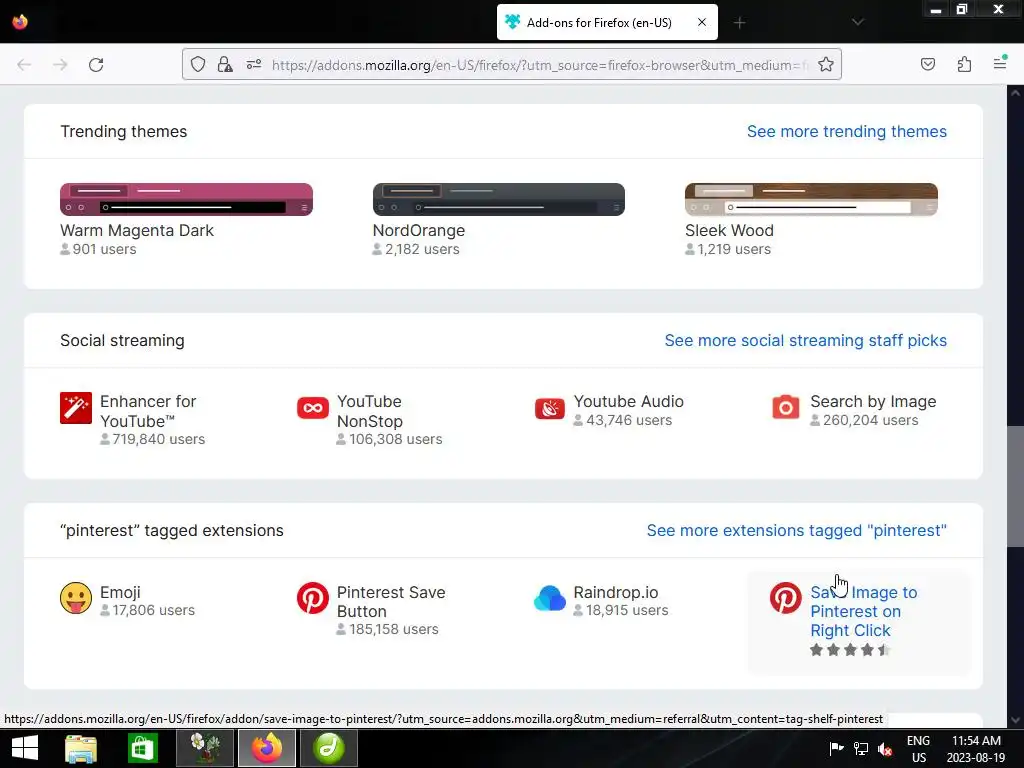List all tabs dropdown arrow
This screenshot has height=768, width=1024.
click(857, 22)
